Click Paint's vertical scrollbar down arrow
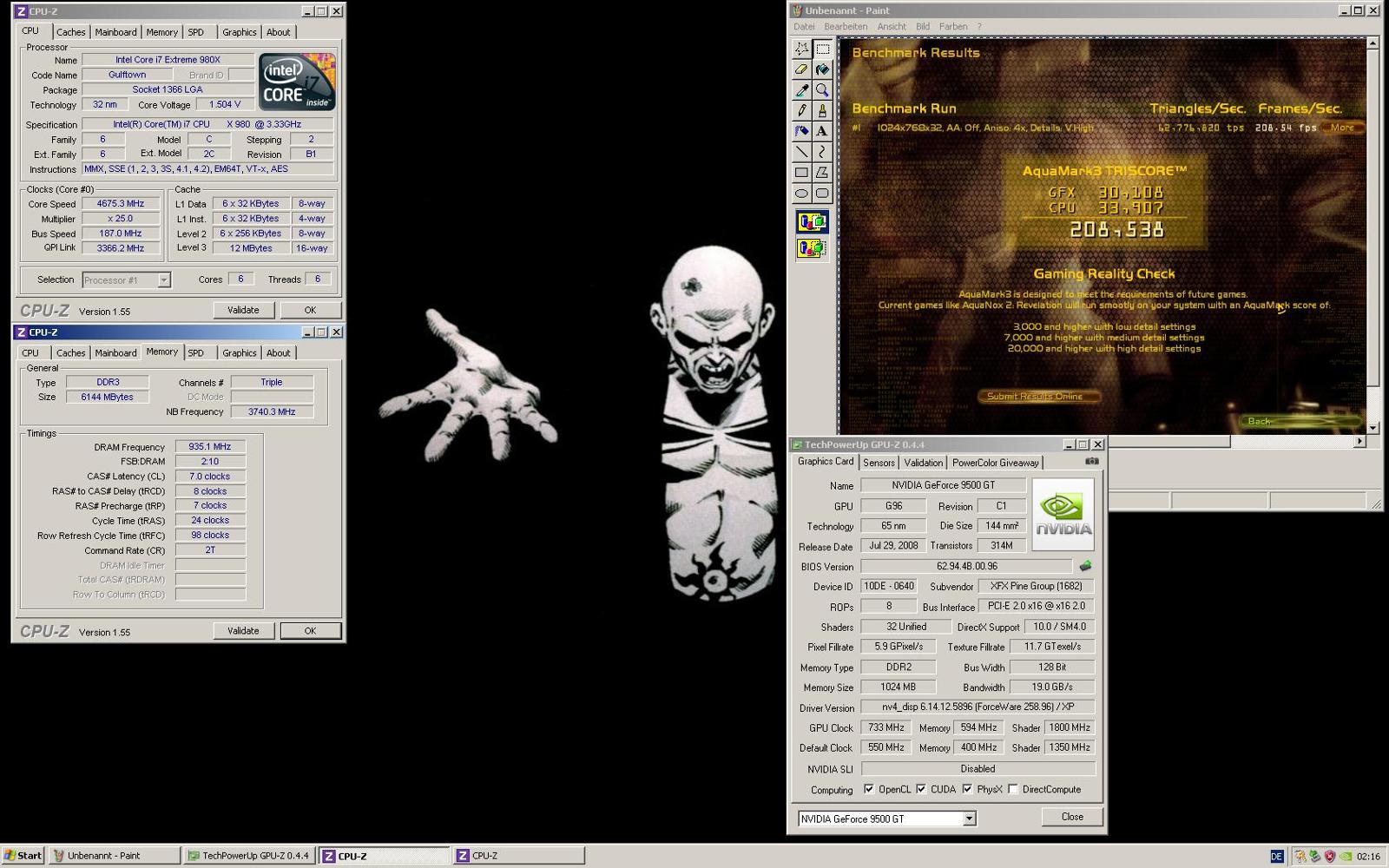1389x868 pixels. [x=1373, y=428]
